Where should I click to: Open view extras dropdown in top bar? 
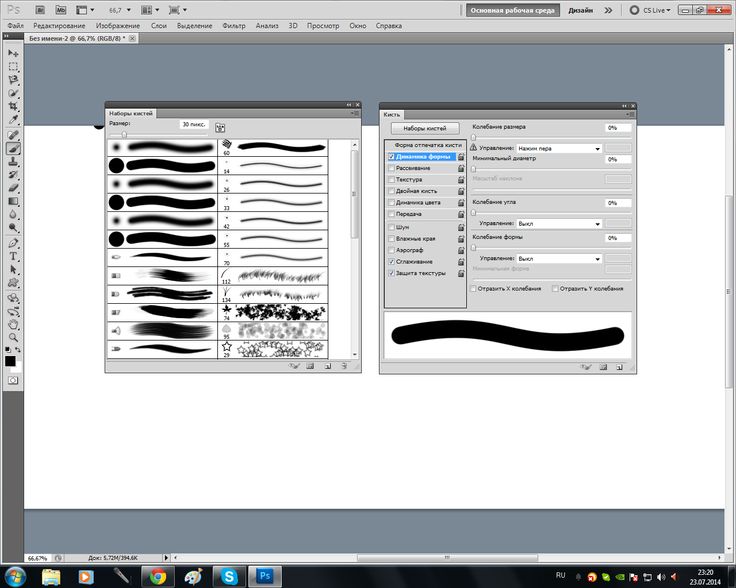tap(85, 10)
